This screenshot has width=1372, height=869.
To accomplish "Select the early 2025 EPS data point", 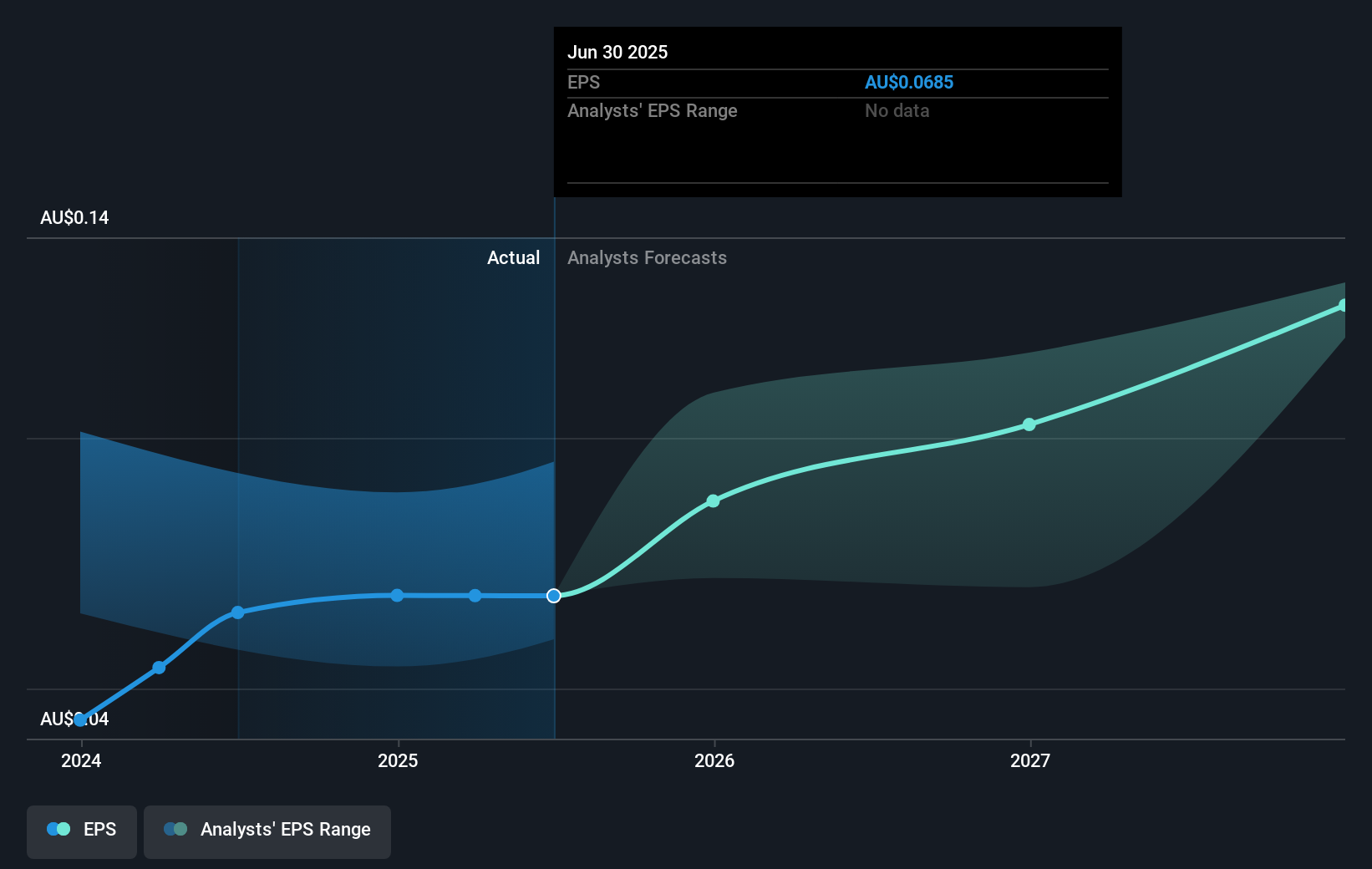I will coord(397,595).
